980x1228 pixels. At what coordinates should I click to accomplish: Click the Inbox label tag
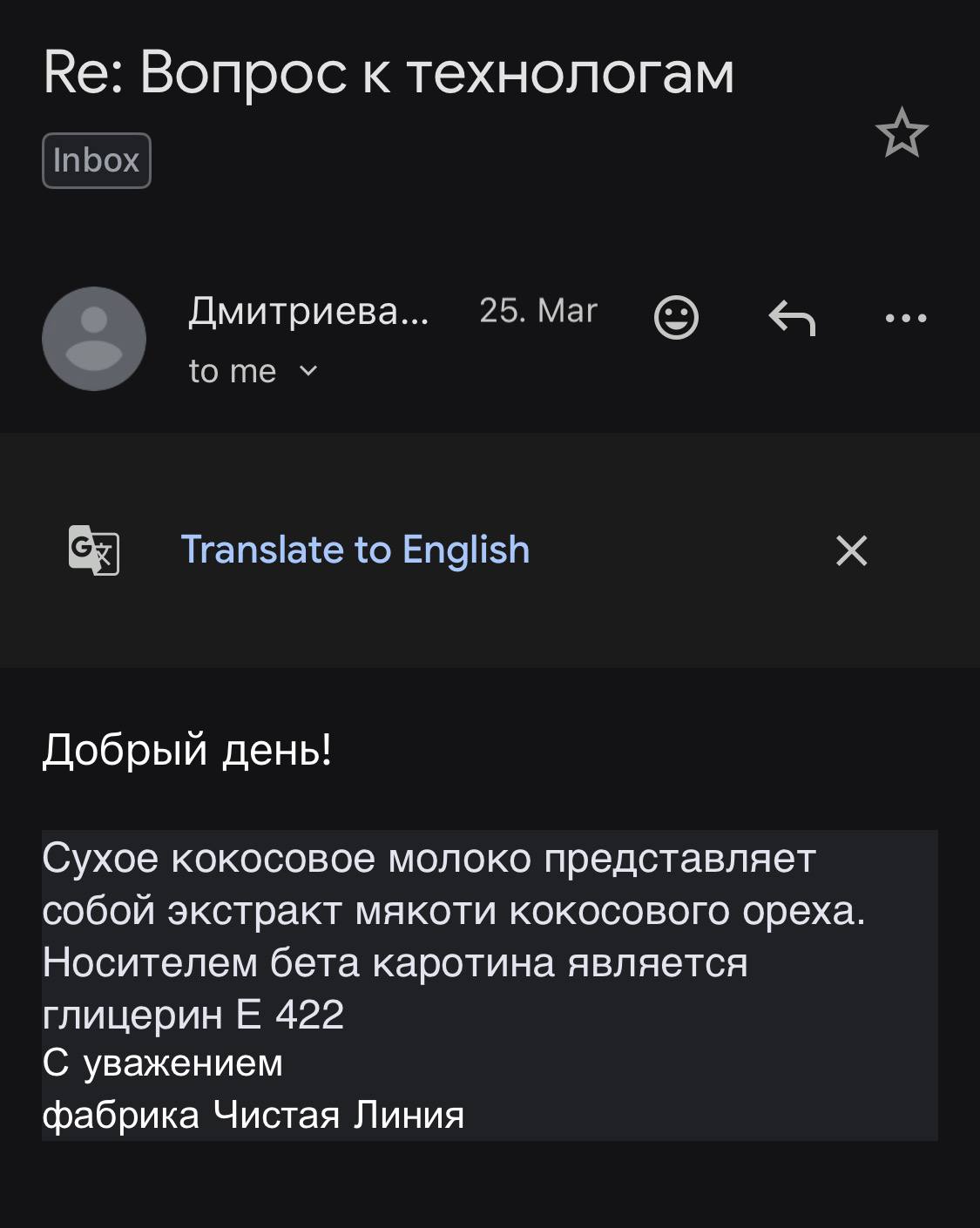click(x=97, y=160)
